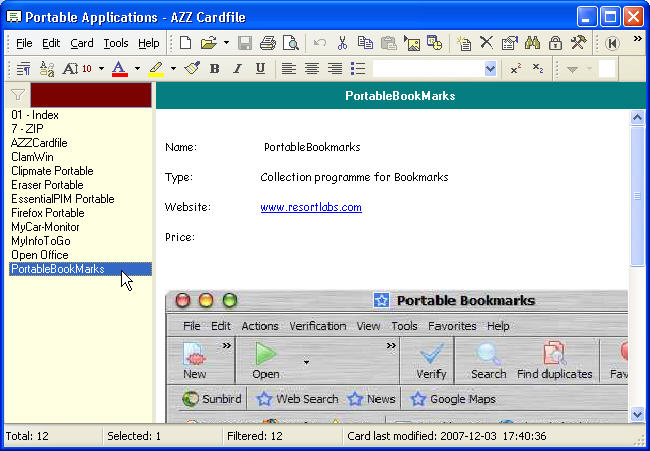Open a file with the folder icon
The image size is (650, 451).
click(209, 43)
